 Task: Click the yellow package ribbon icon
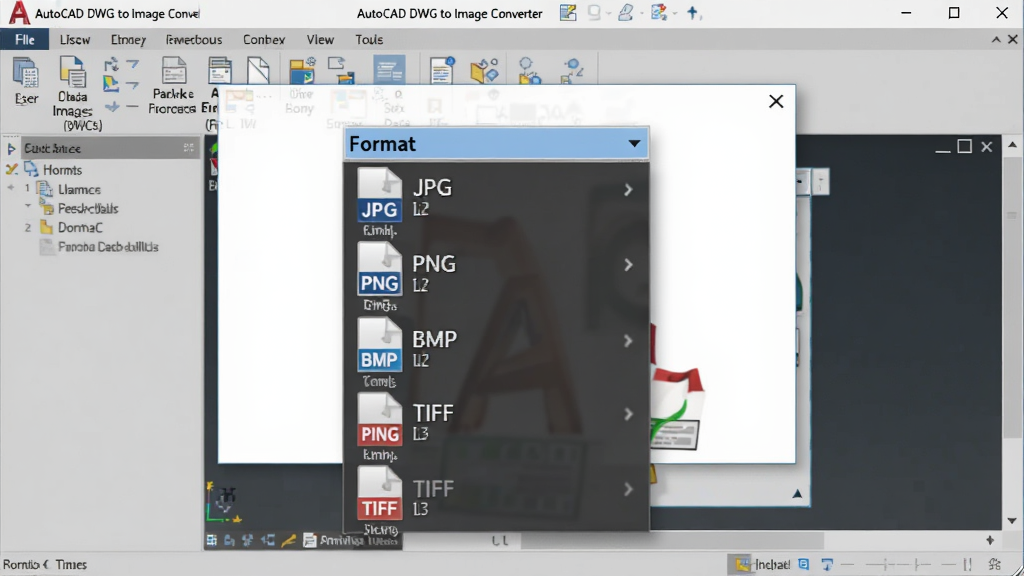tap(484, 71)
